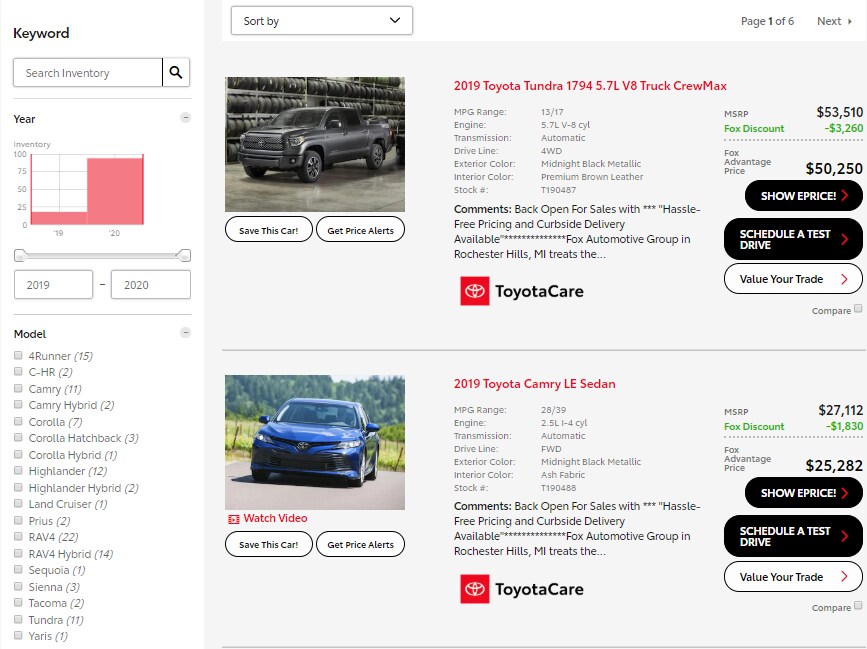This screenshot has width=867, height=649.
Task: Tick the Prius model checkbox
Action: [x=18, y=520]
